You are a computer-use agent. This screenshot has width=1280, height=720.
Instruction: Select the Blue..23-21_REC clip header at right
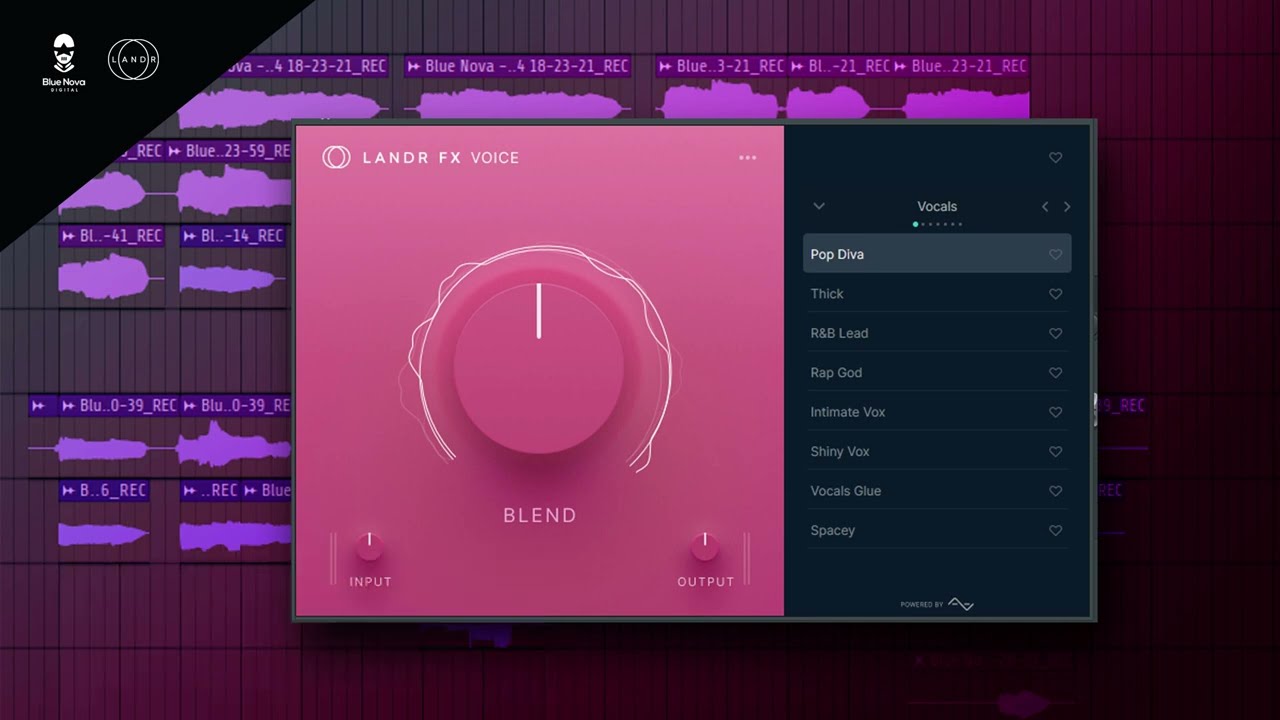[960, 66]
